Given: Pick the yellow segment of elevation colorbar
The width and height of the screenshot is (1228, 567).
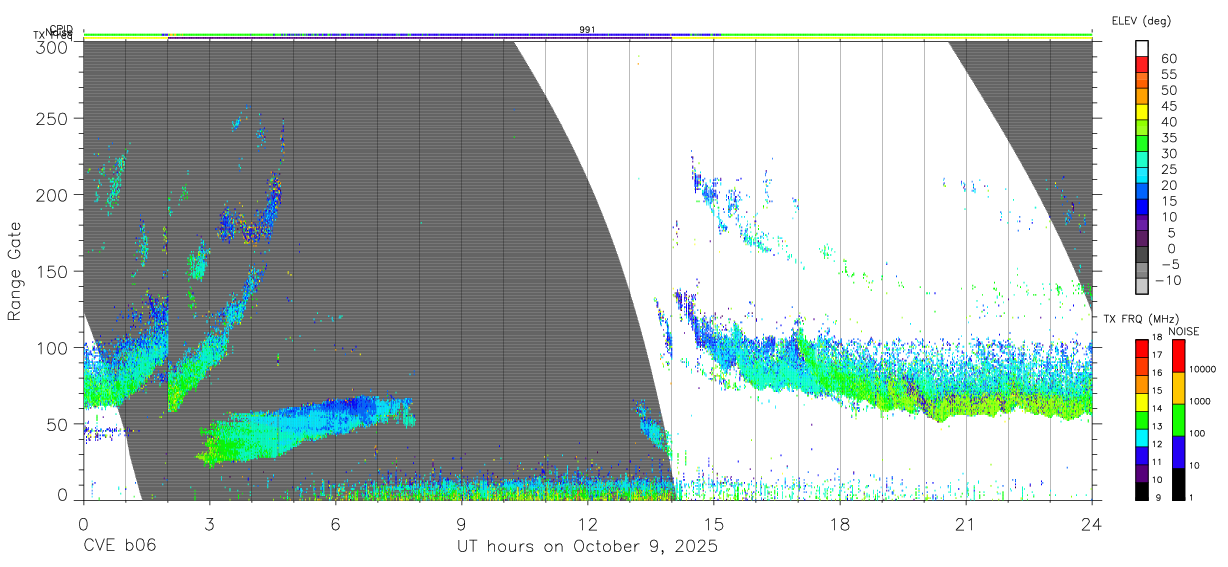Looking at the screenshot, I should point(1141,111).
